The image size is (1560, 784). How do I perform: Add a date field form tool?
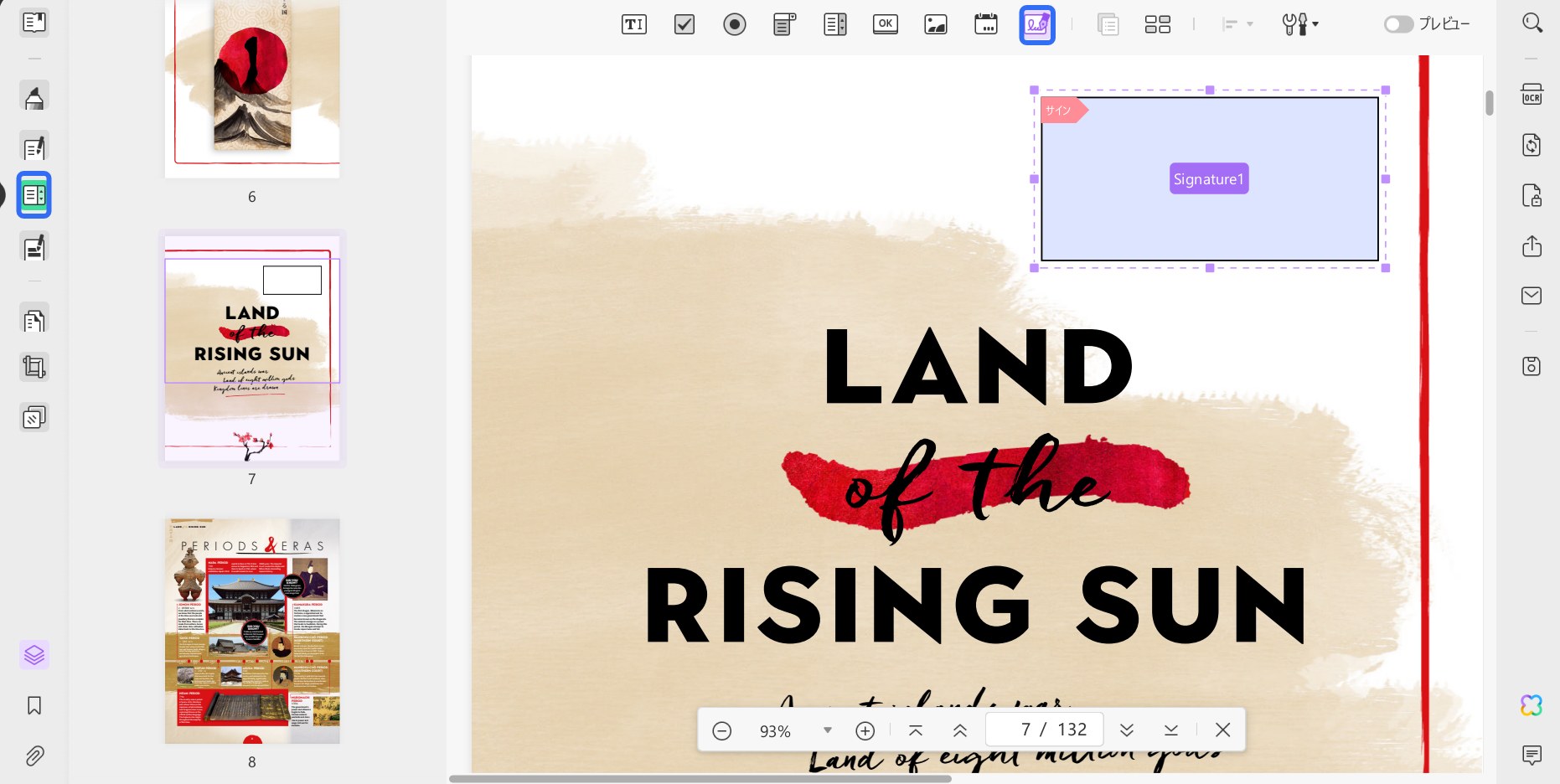point(986,24)
